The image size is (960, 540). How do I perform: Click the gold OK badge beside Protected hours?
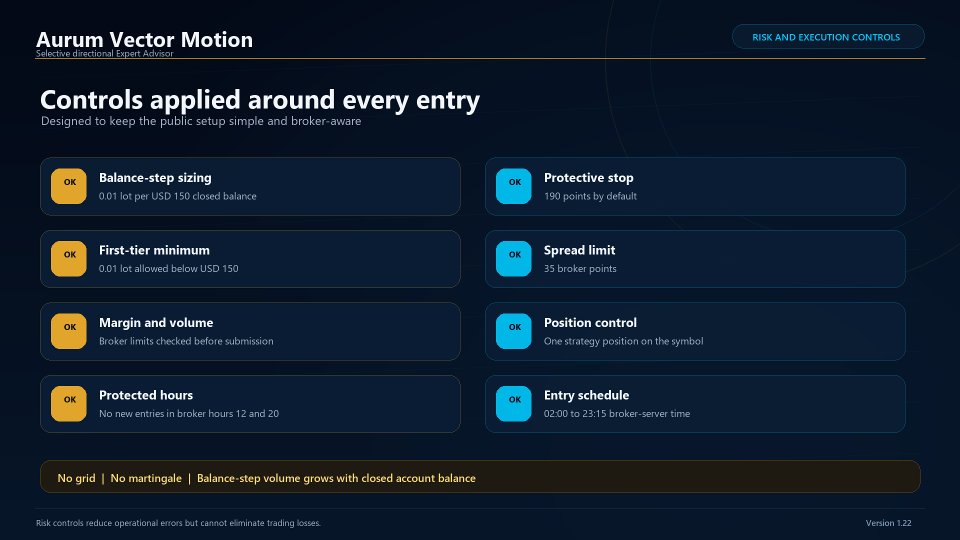(x=69, y=403)
